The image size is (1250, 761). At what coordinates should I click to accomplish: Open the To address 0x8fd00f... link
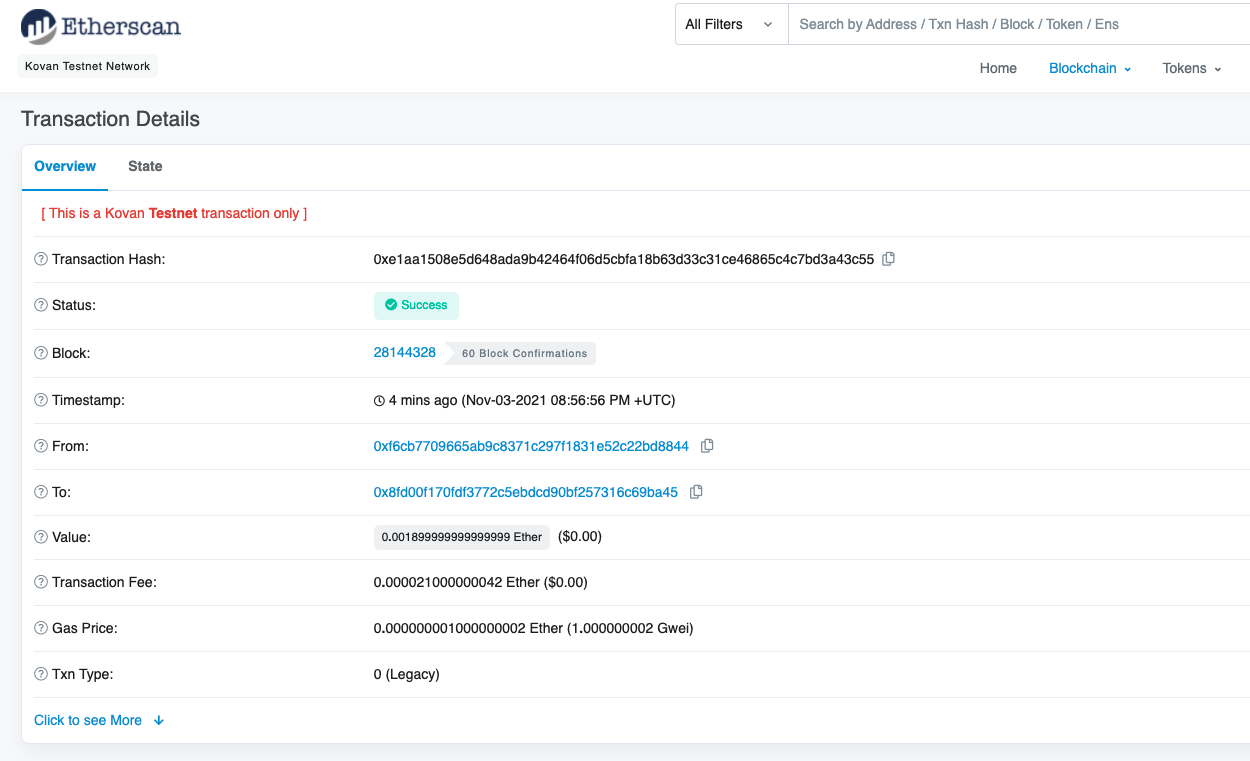[x=526, y=492]
